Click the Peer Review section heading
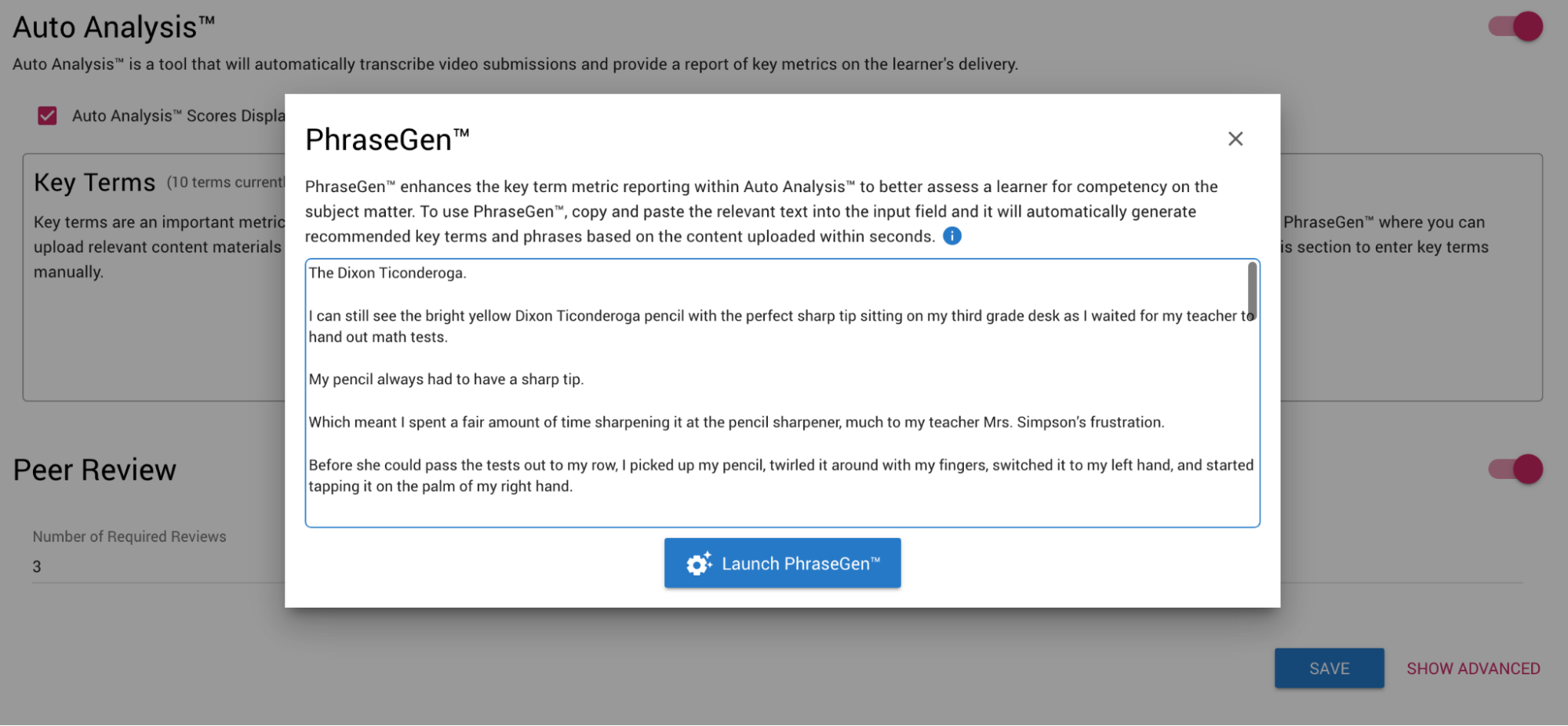1568x726 pixels. [95, 470]
